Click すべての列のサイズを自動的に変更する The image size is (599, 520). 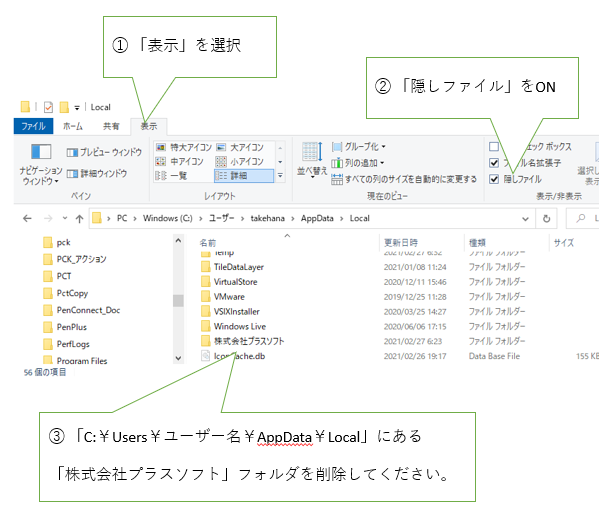pyautogui.click(x=404, y=179)
